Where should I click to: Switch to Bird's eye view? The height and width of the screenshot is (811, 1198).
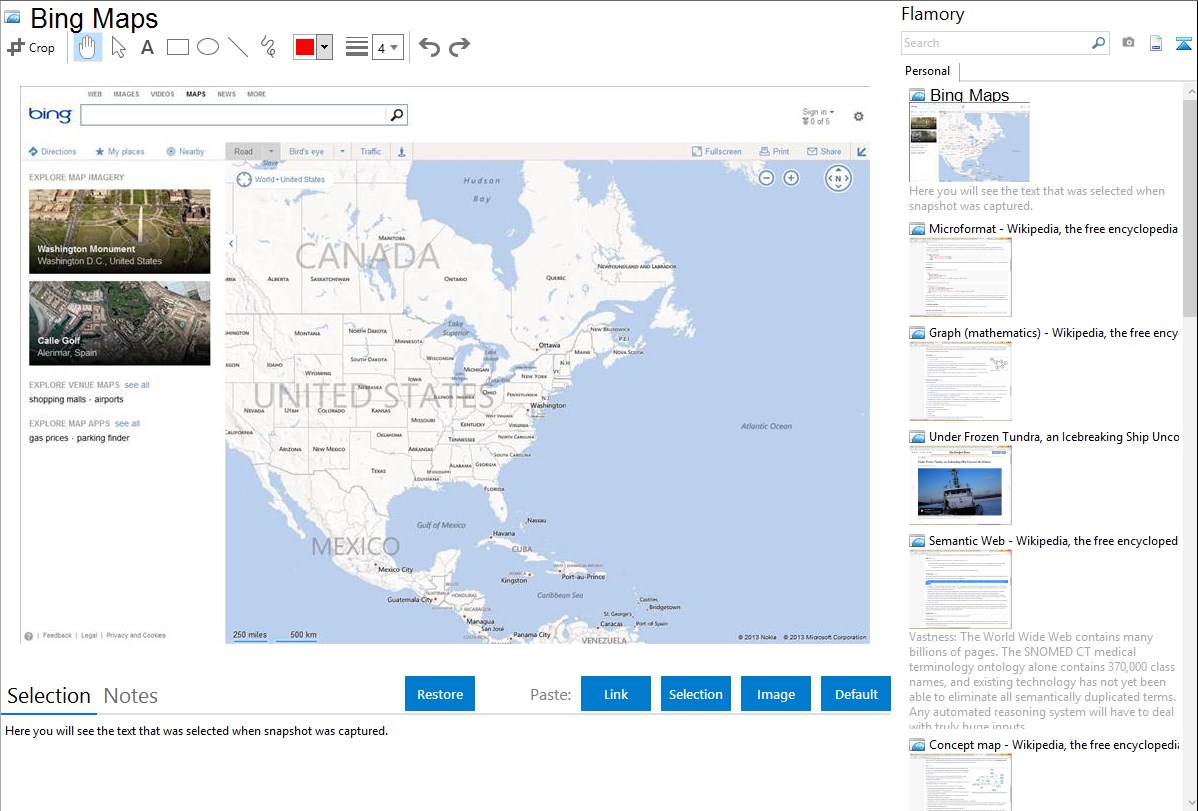coord(306,151)
